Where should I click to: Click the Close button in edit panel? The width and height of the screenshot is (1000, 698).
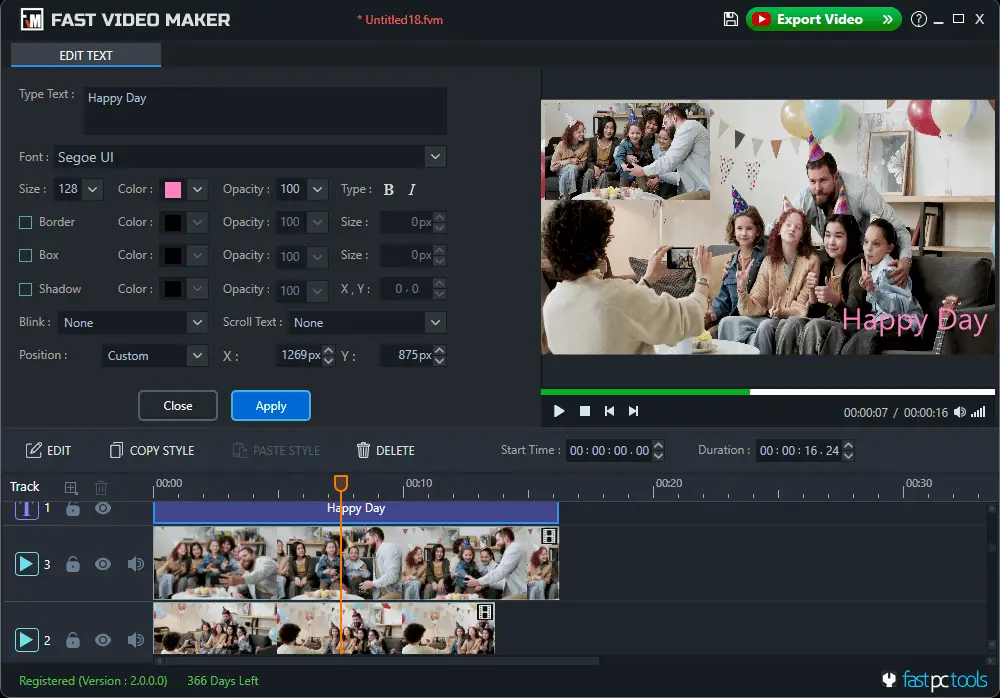178,406
